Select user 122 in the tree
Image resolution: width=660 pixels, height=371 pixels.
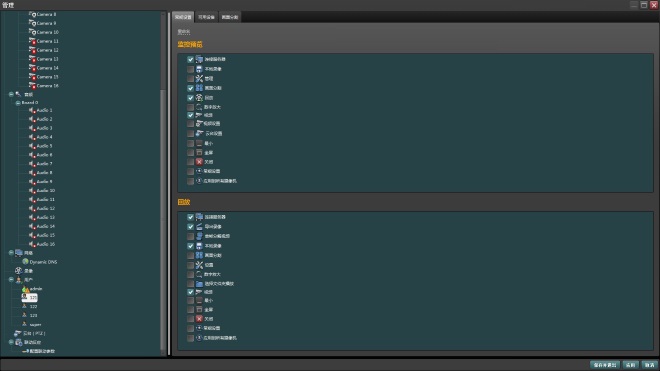click(33, 307)
